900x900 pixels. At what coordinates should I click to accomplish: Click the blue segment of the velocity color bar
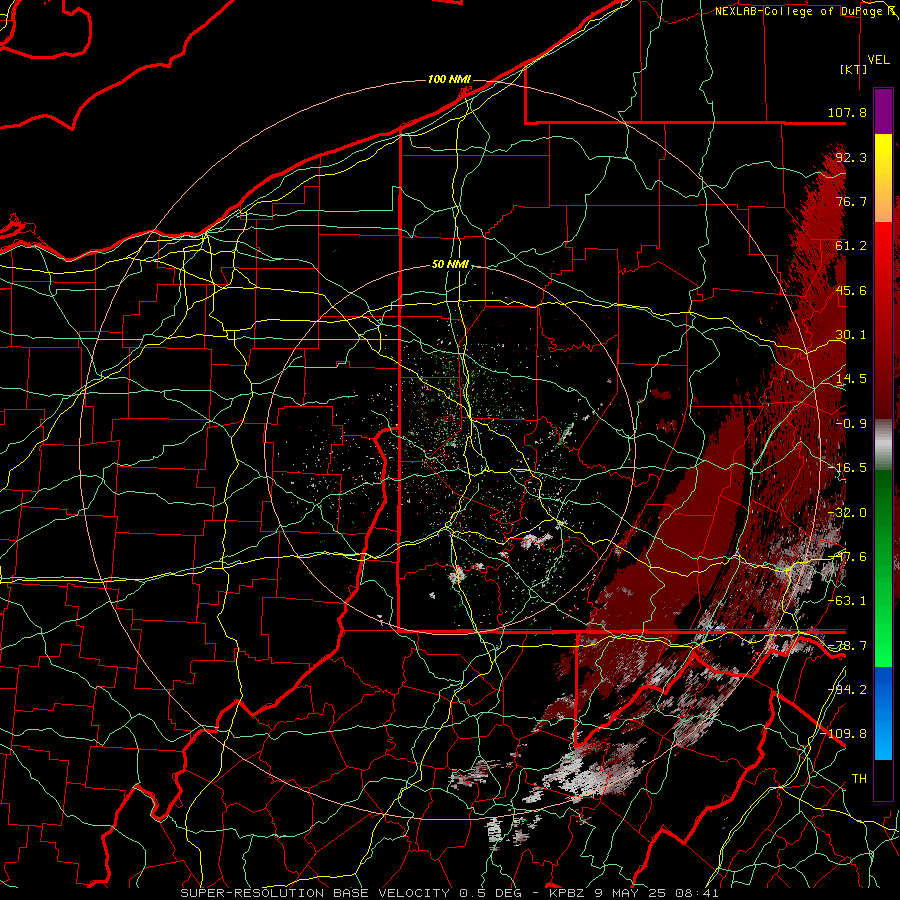pos(883,713)
